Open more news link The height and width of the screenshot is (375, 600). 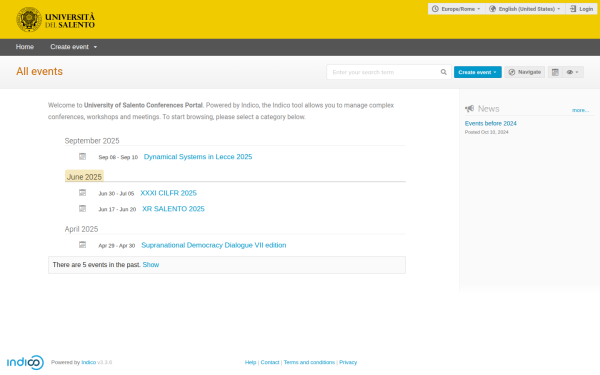[580, 110]
